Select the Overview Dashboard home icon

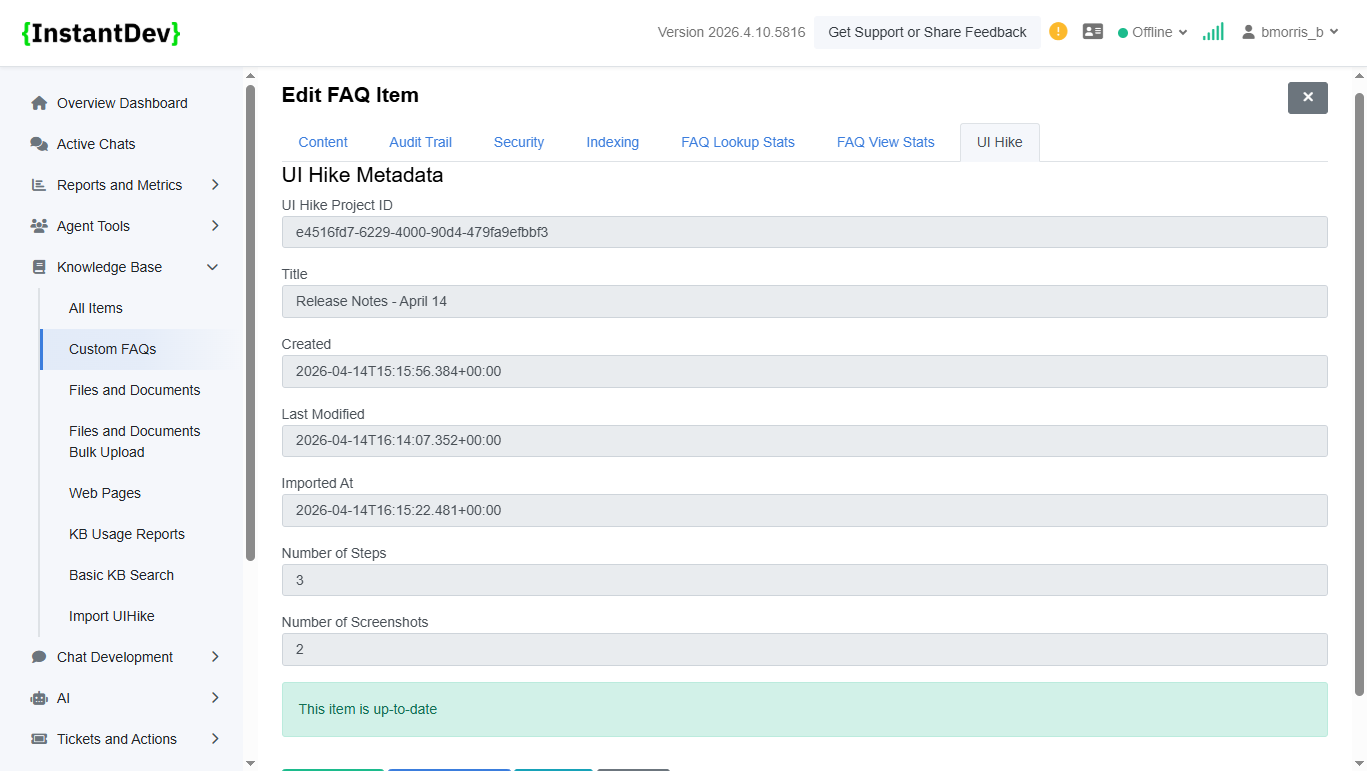tap(38, 102)
